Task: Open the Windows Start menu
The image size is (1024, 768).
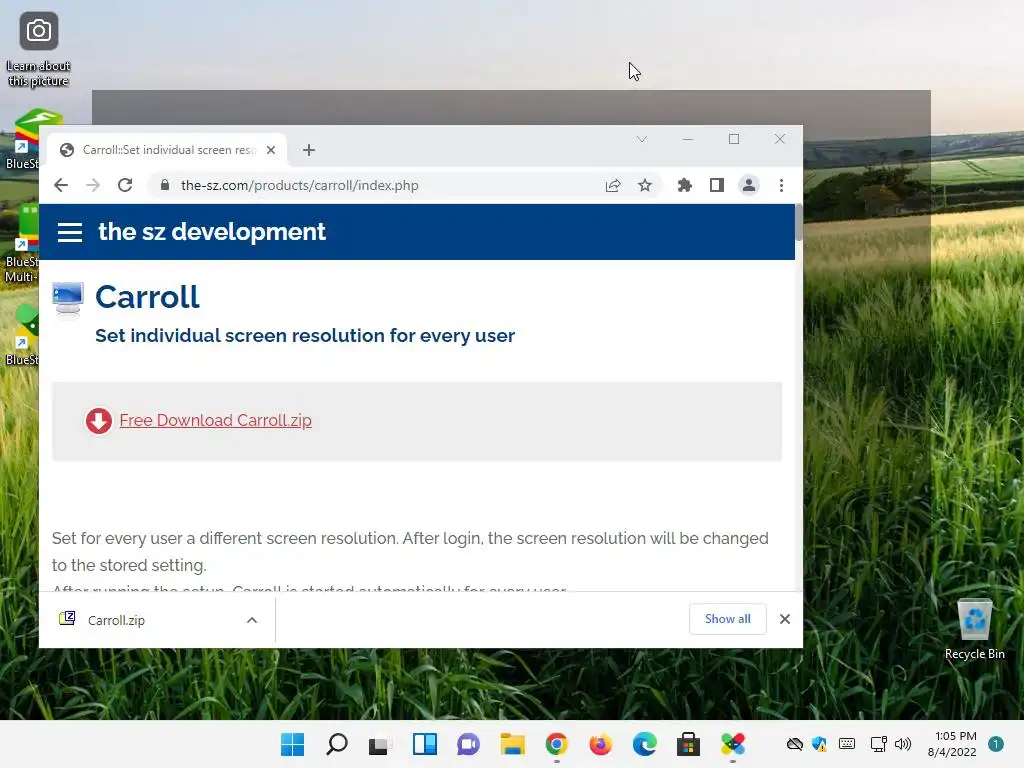Action: [293, 744]
